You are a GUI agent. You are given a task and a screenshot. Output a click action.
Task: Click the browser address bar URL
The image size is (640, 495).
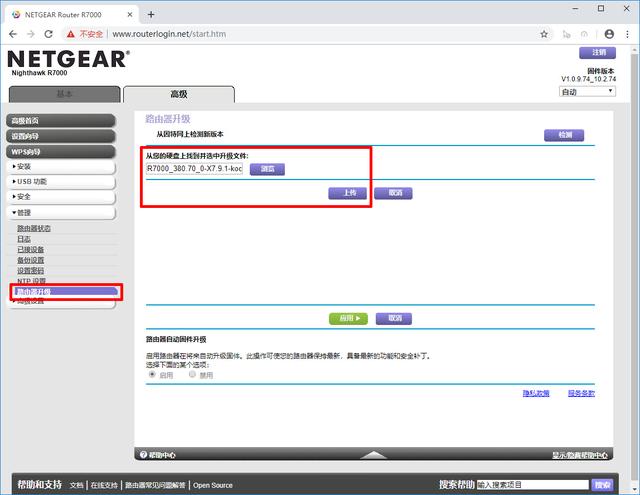[x=169, y=34]
